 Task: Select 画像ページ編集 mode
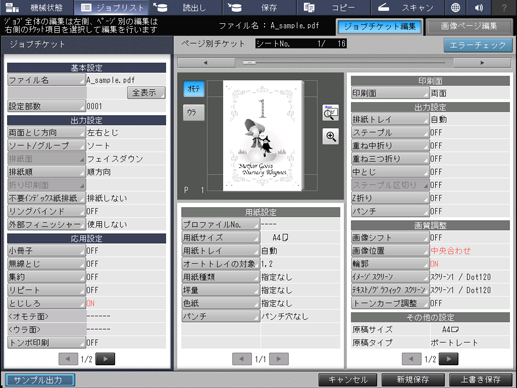(469, 27)
